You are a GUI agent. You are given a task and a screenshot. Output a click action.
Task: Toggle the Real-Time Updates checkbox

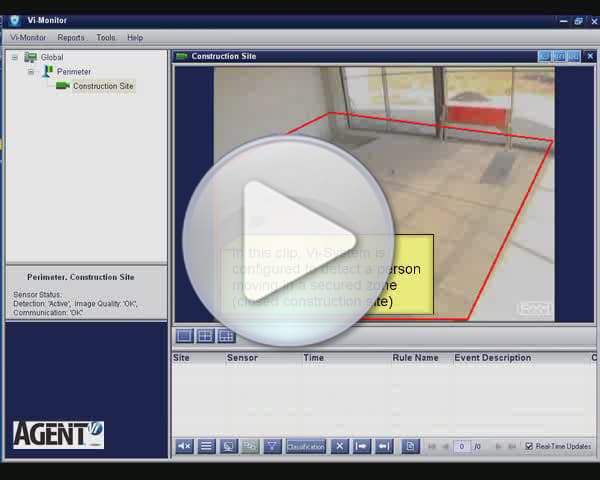(x=529, y=446)
